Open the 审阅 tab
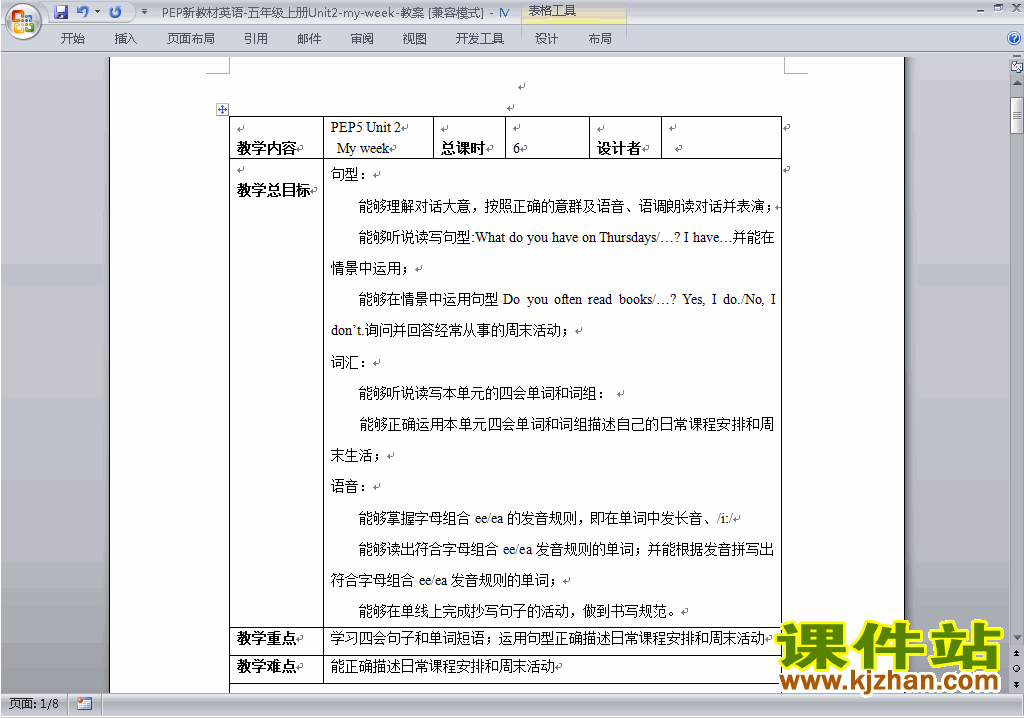 (362, 39)
